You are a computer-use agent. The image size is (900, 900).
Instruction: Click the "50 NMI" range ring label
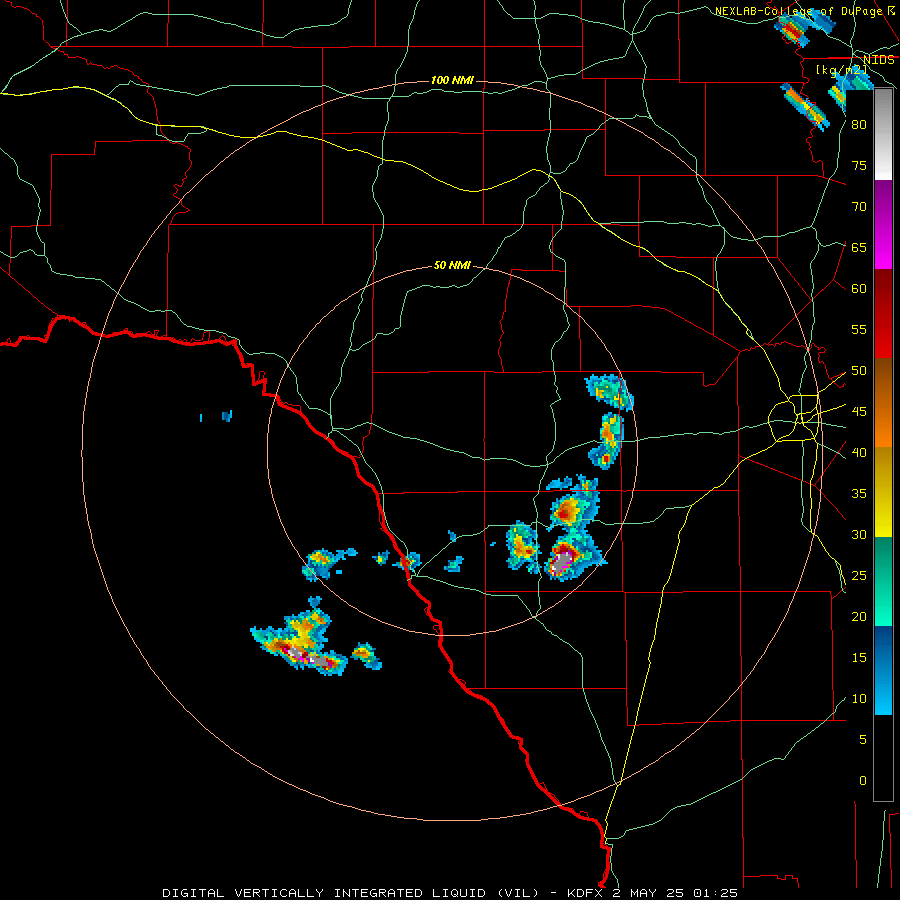[x=452, y=265]
